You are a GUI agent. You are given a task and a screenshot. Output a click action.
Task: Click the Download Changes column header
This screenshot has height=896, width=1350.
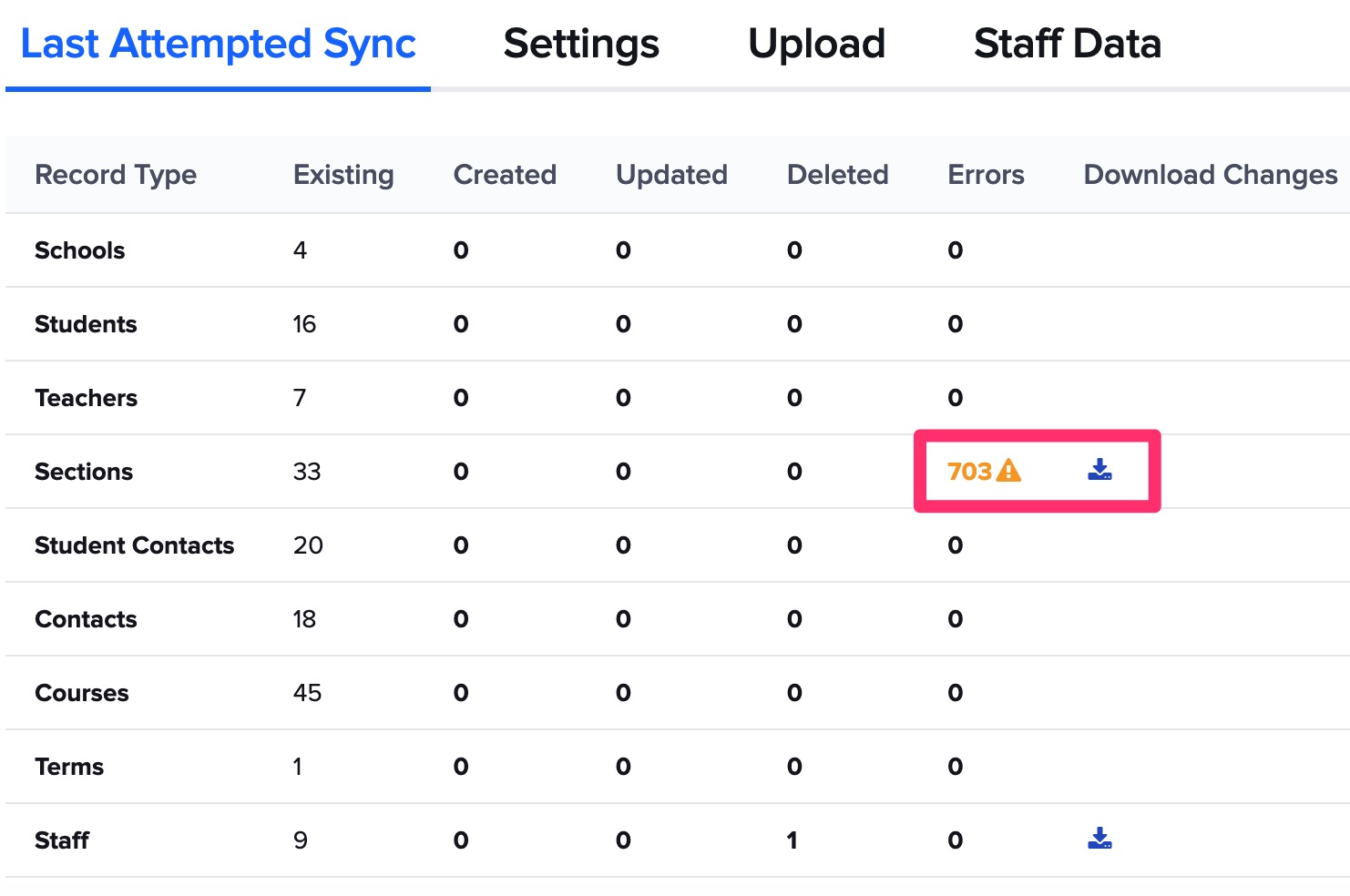pyautogui.click(x=1208, y=174)
